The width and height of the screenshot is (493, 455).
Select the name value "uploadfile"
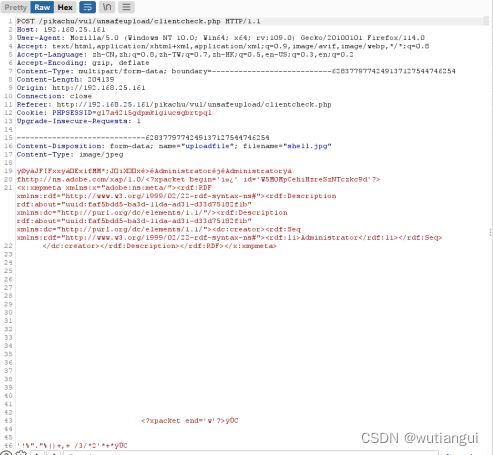[x=207, y=146]
